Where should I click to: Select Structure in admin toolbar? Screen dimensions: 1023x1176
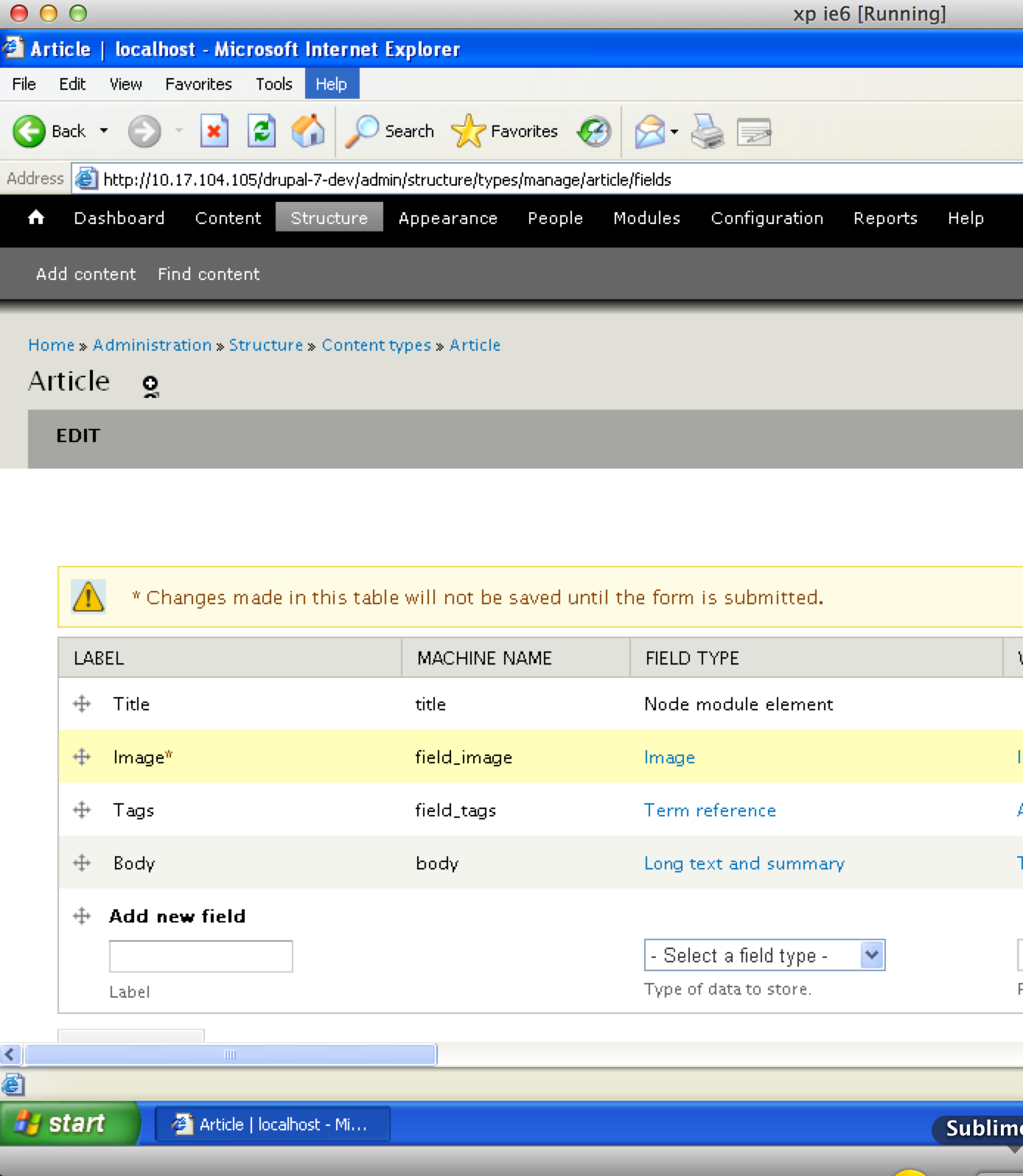[329, 217]
